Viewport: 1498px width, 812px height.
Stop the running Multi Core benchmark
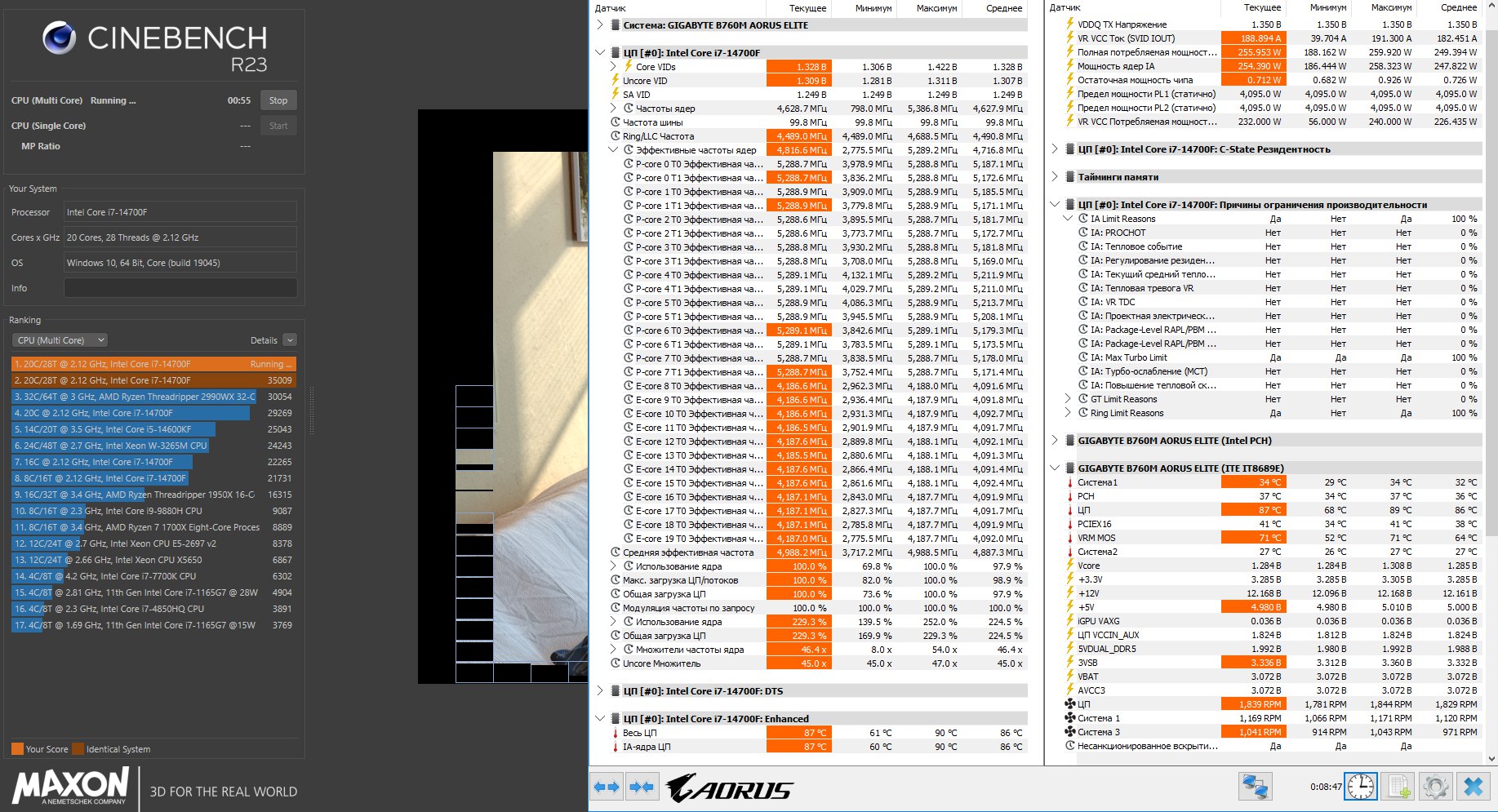pyautogui.click(x=278, y=100)
